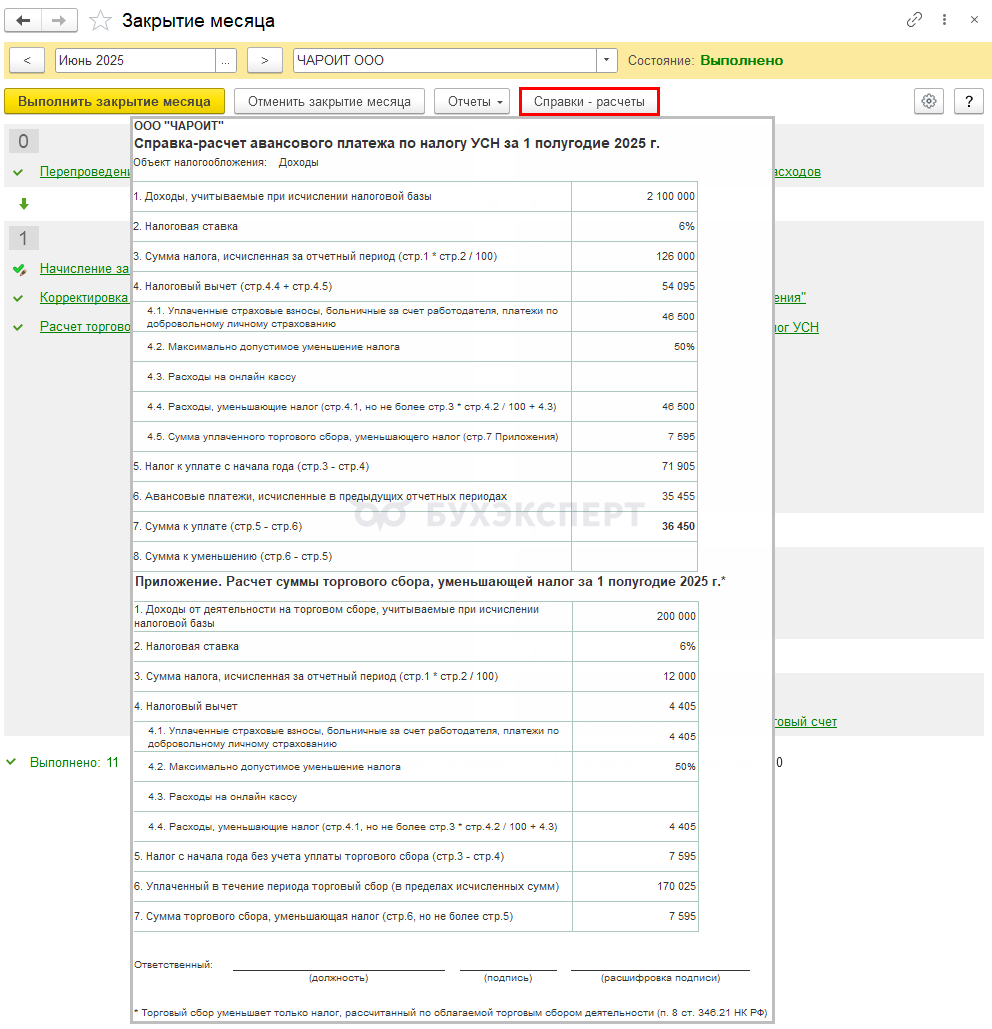Open the Корректировка link
The height and width of the screenshot is (1029, 992).
(85, 297)
